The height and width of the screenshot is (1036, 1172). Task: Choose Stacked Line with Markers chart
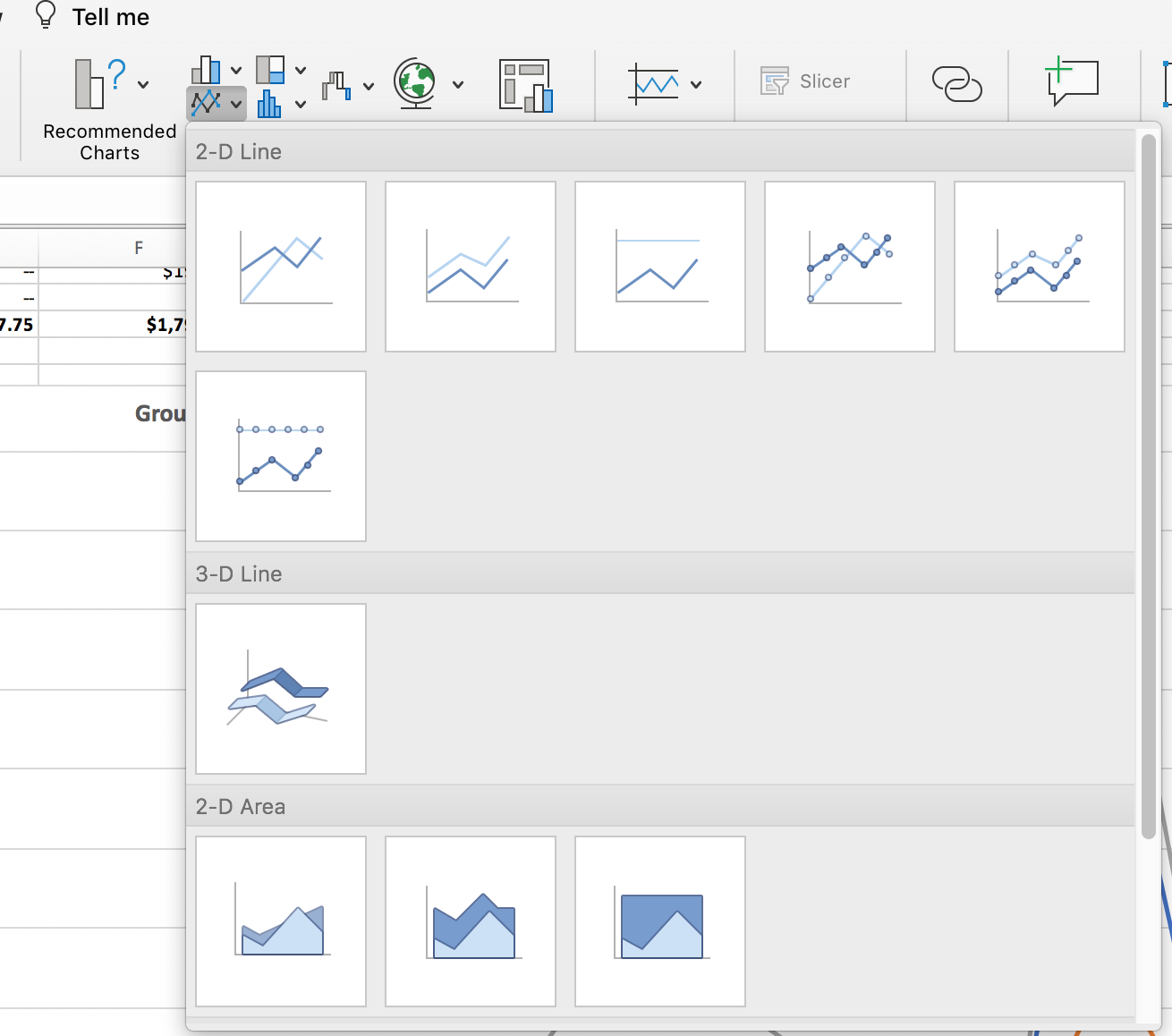pyautogui.click(x=1040, y=267)
